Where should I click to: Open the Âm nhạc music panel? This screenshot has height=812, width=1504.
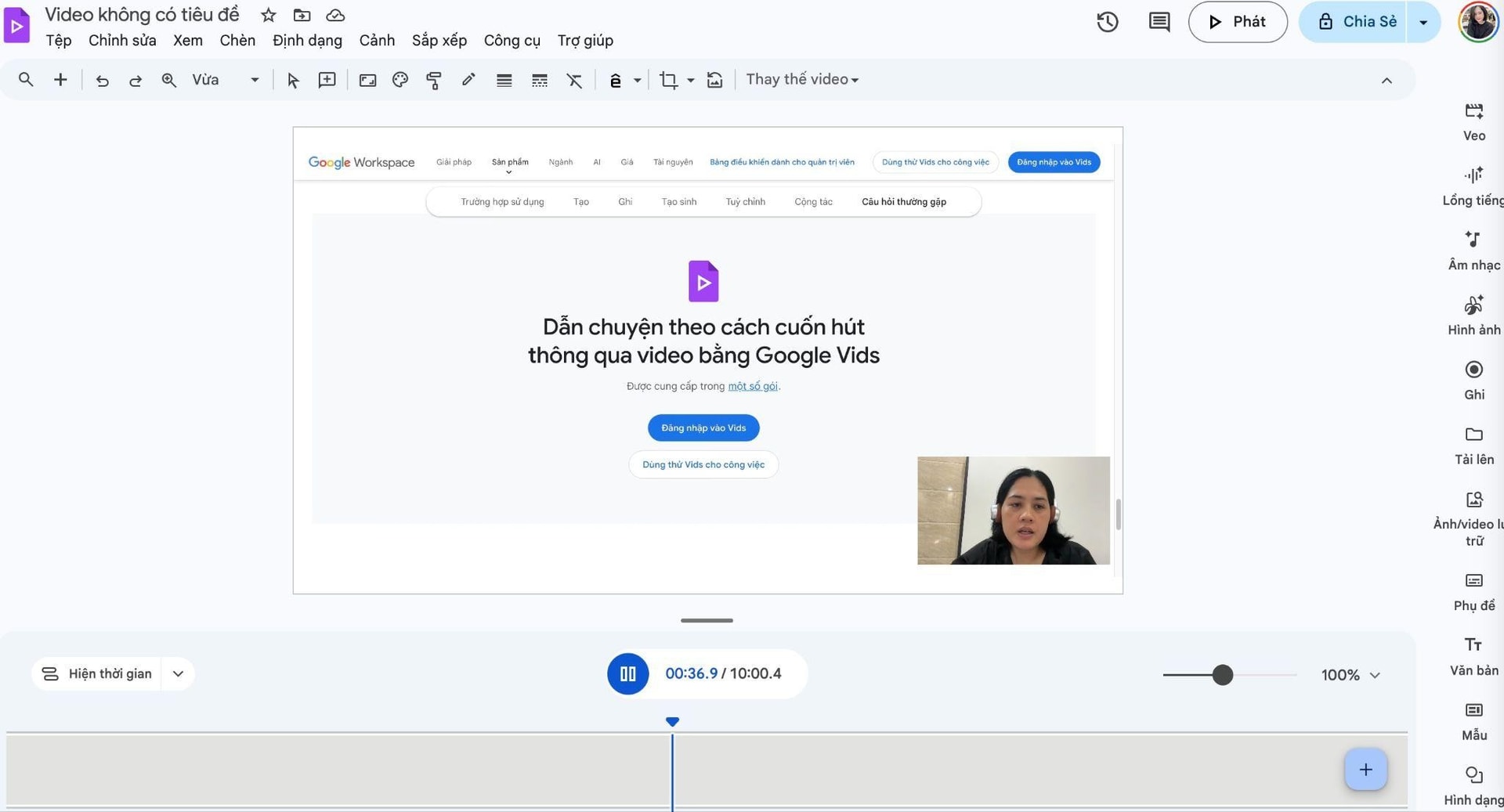(x=1474, y=251)
